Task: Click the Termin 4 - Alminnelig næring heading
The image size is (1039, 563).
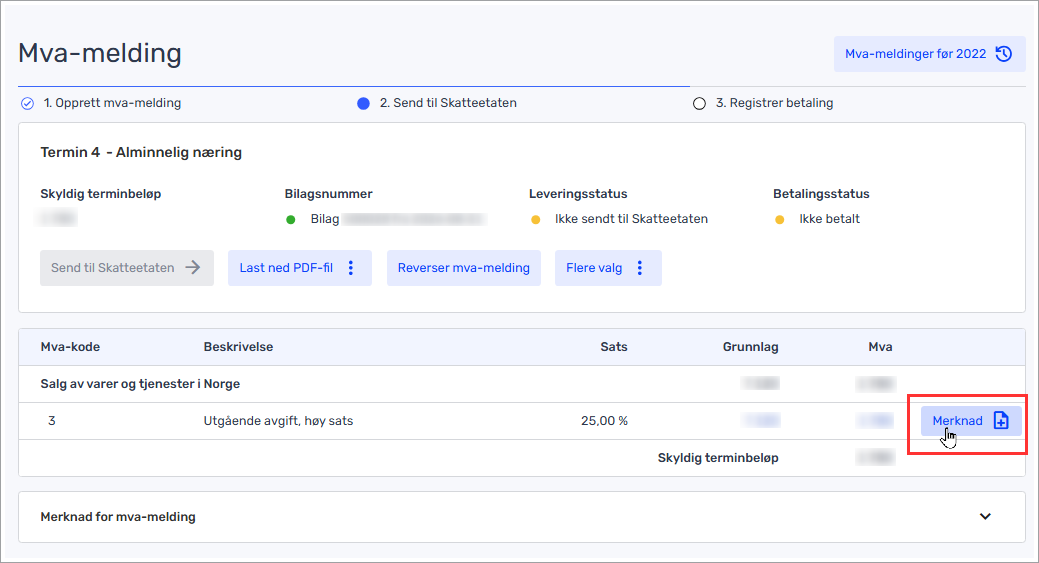Action: pos(141,152)
